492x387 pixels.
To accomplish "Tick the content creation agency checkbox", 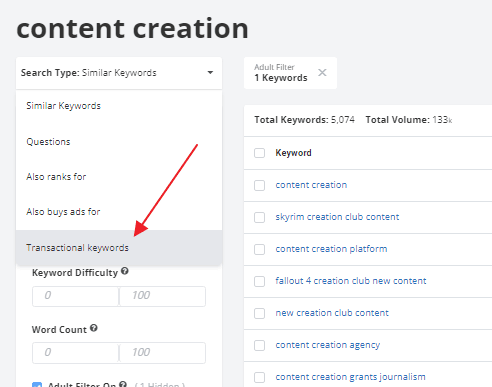I will pyautogui.click(x=259, y=345).
